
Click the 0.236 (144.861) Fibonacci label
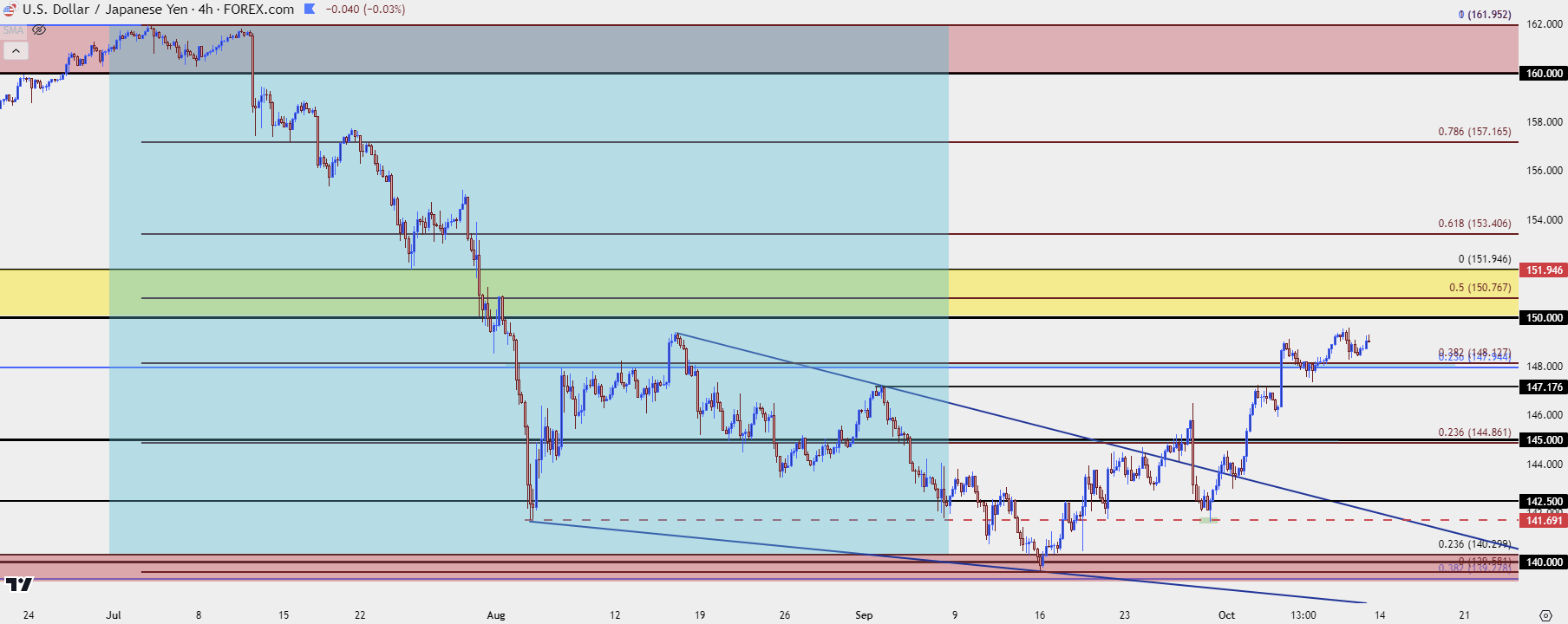tap(1474, 432)
